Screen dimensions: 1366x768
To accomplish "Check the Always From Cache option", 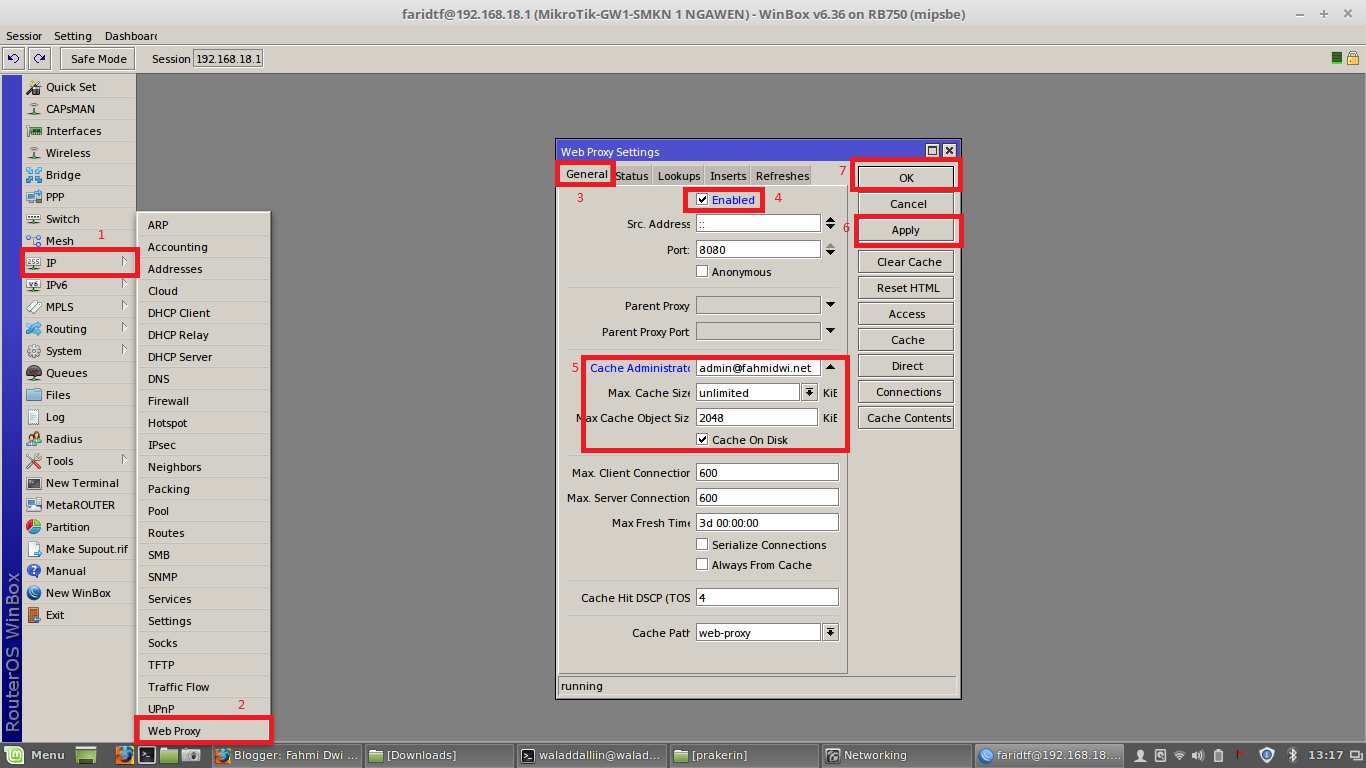I will (702, 565).
